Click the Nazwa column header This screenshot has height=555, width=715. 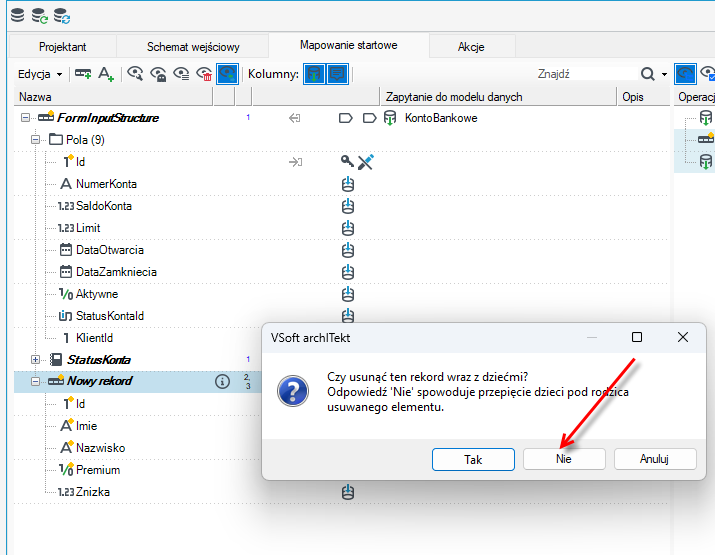[114, 97]
